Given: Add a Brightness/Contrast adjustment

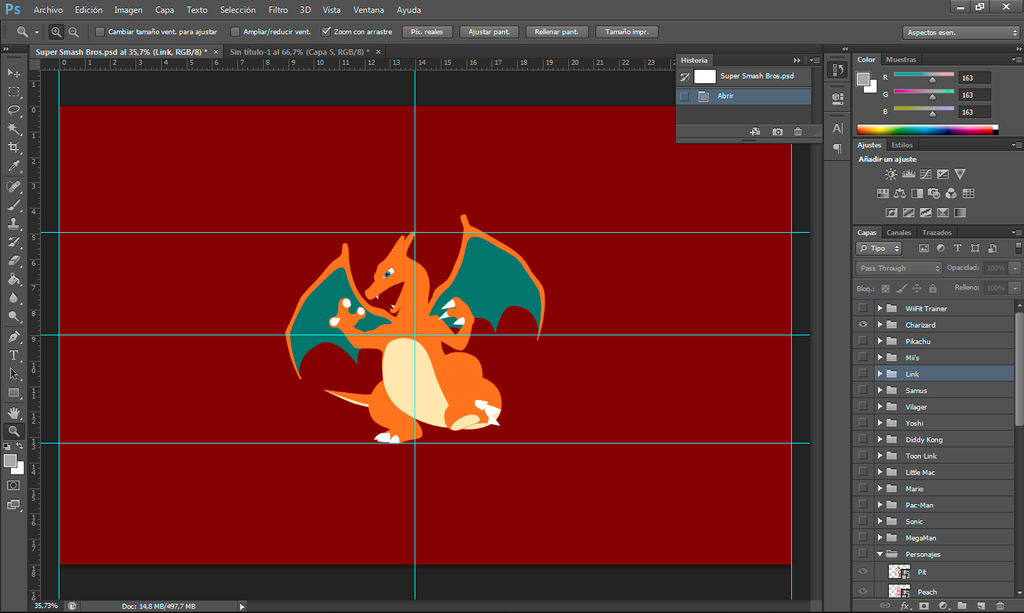Looking at the screenshot, I should tap(891, 174).
